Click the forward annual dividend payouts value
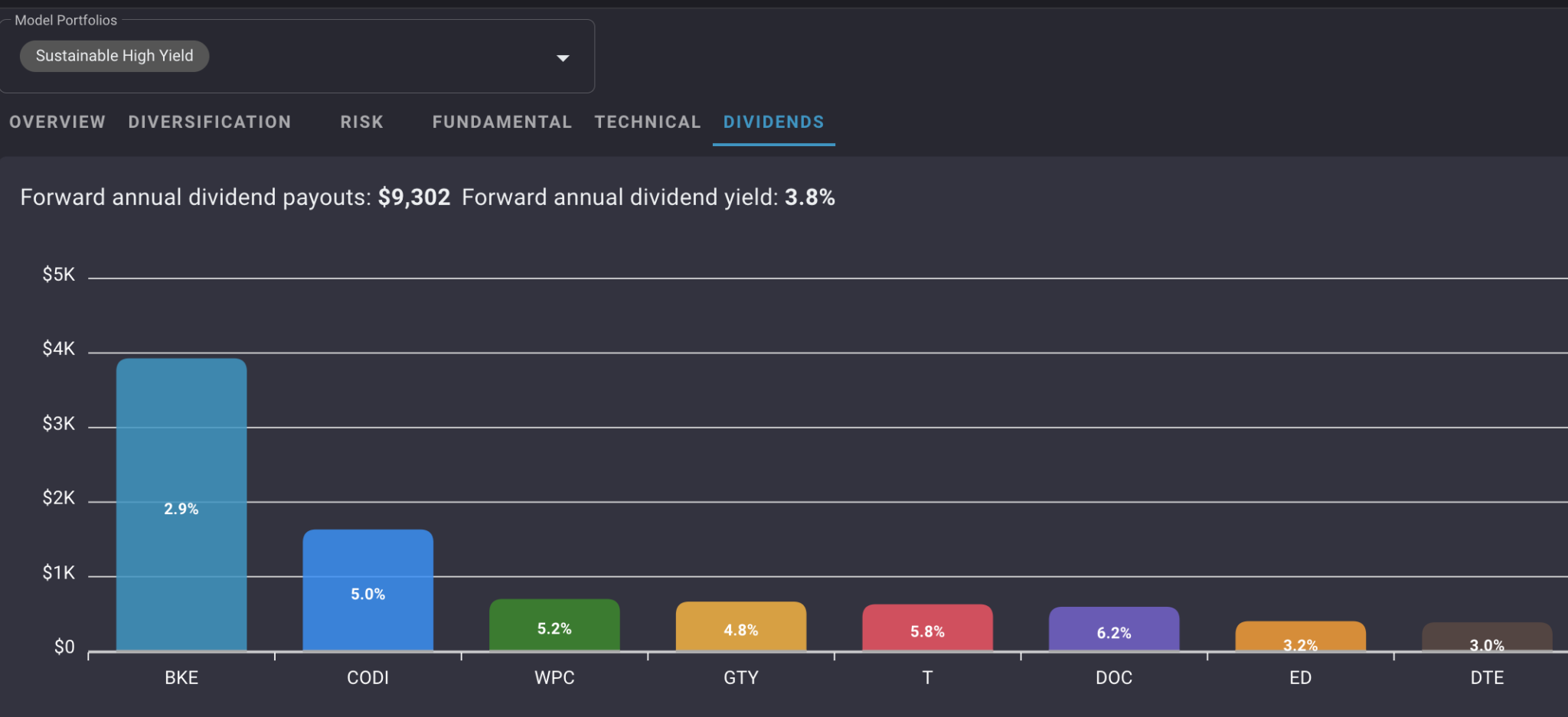 (414, 197)
